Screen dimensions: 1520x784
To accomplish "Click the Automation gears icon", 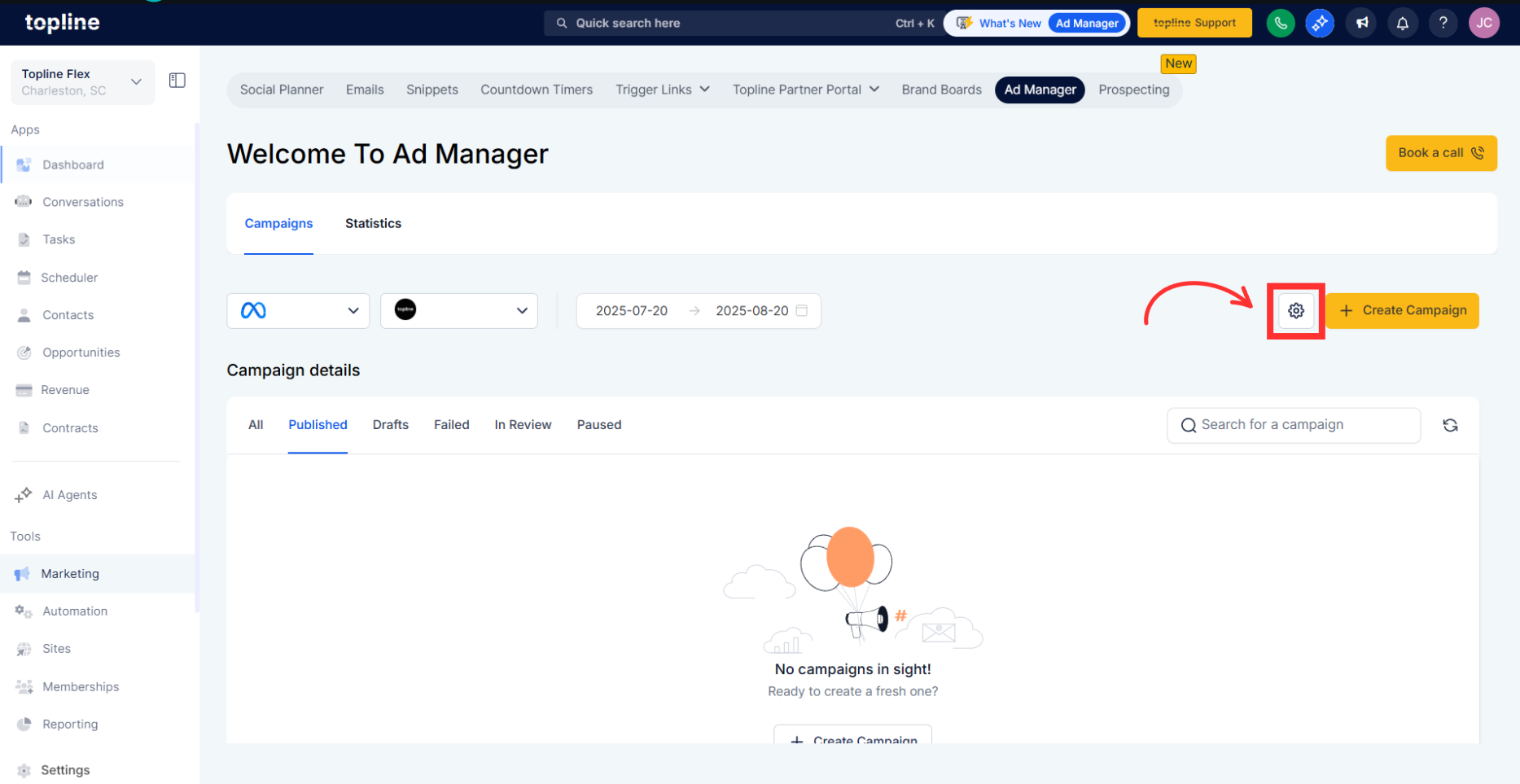I will 24,611.
